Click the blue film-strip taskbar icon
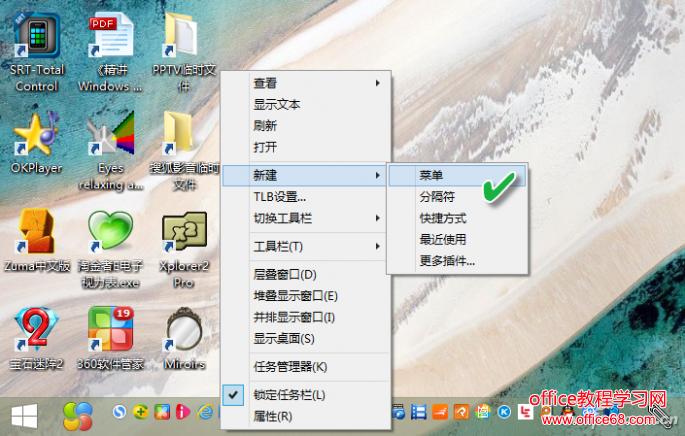 pos(419,412)
